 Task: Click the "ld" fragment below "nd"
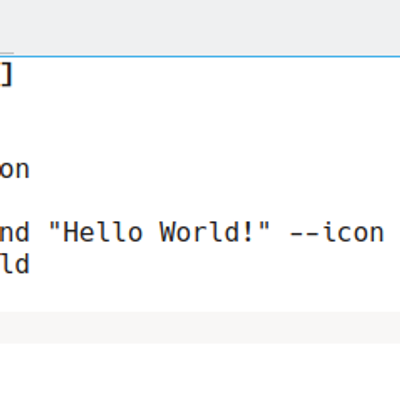(15, 264)
